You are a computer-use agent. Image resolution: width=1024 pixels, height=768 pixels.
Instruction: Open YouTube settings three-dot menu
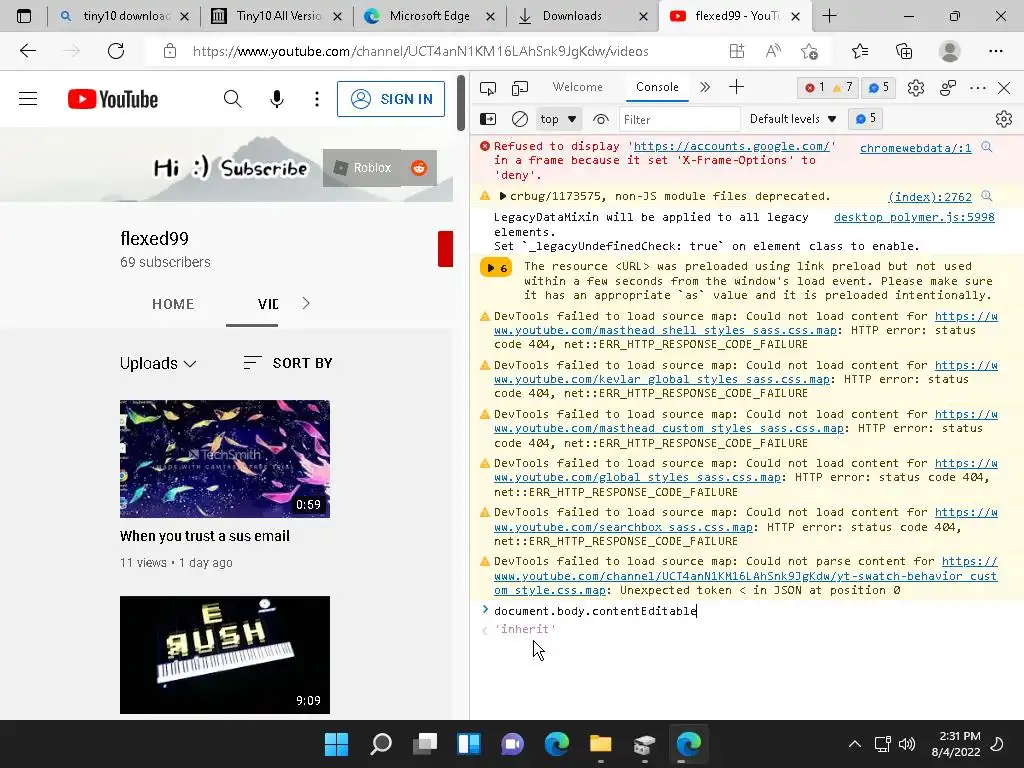(317, 99)
